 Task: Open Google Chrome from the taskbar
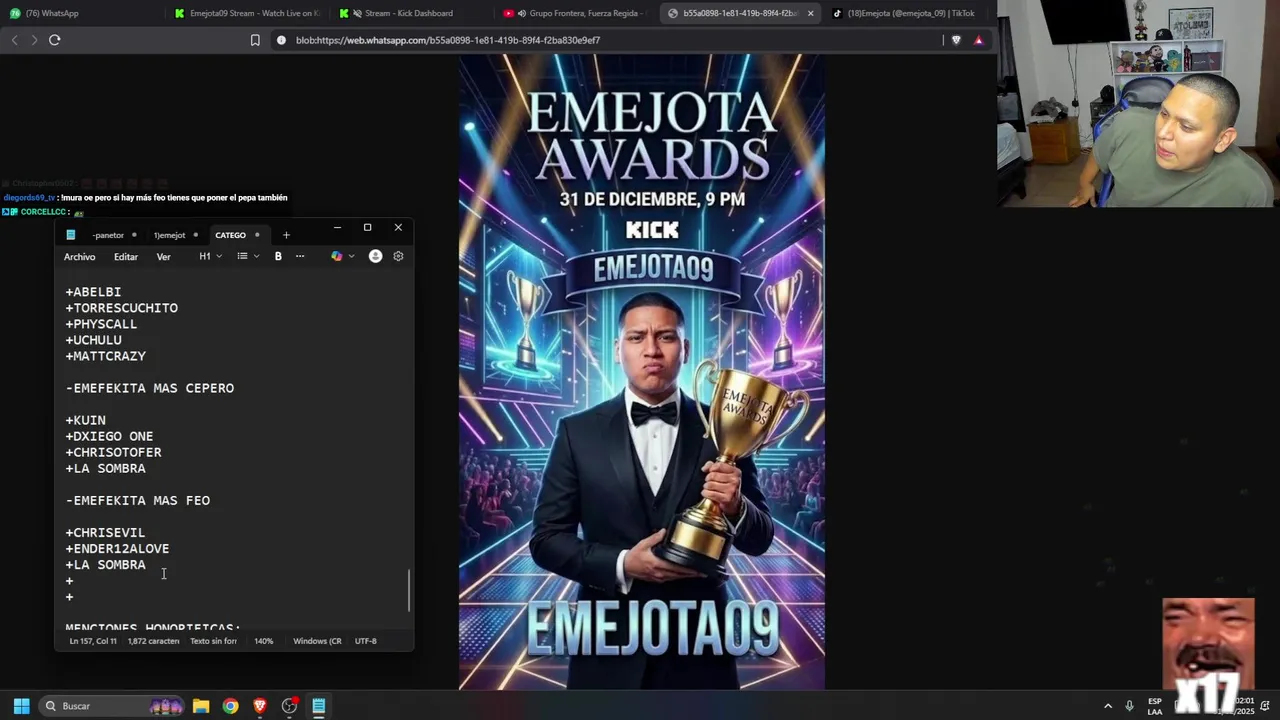[230, 706]
